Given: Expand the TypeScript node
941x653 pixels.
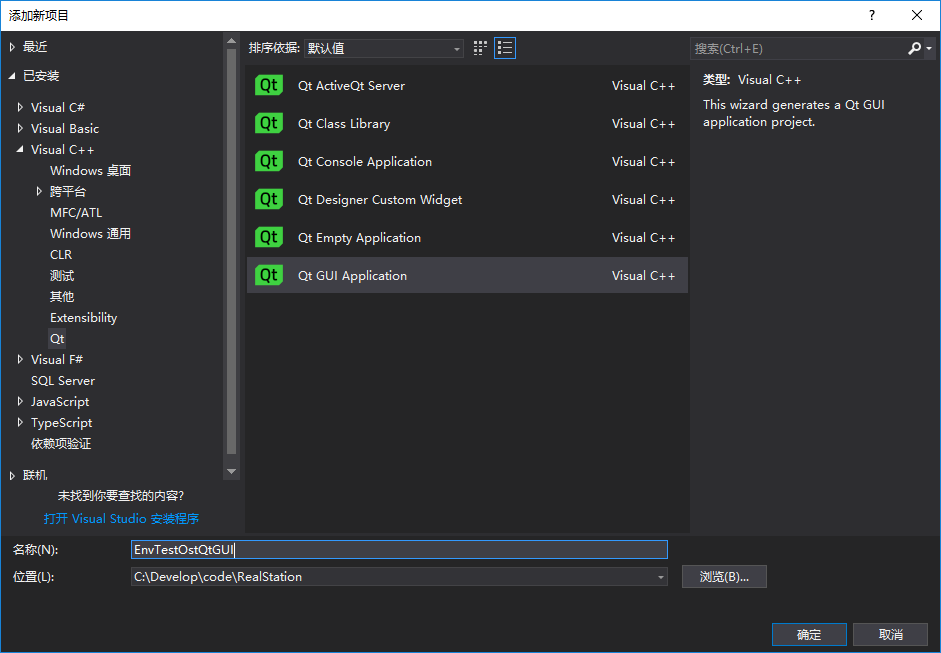Looking at the screenshot, I should (x=20, y=423).
